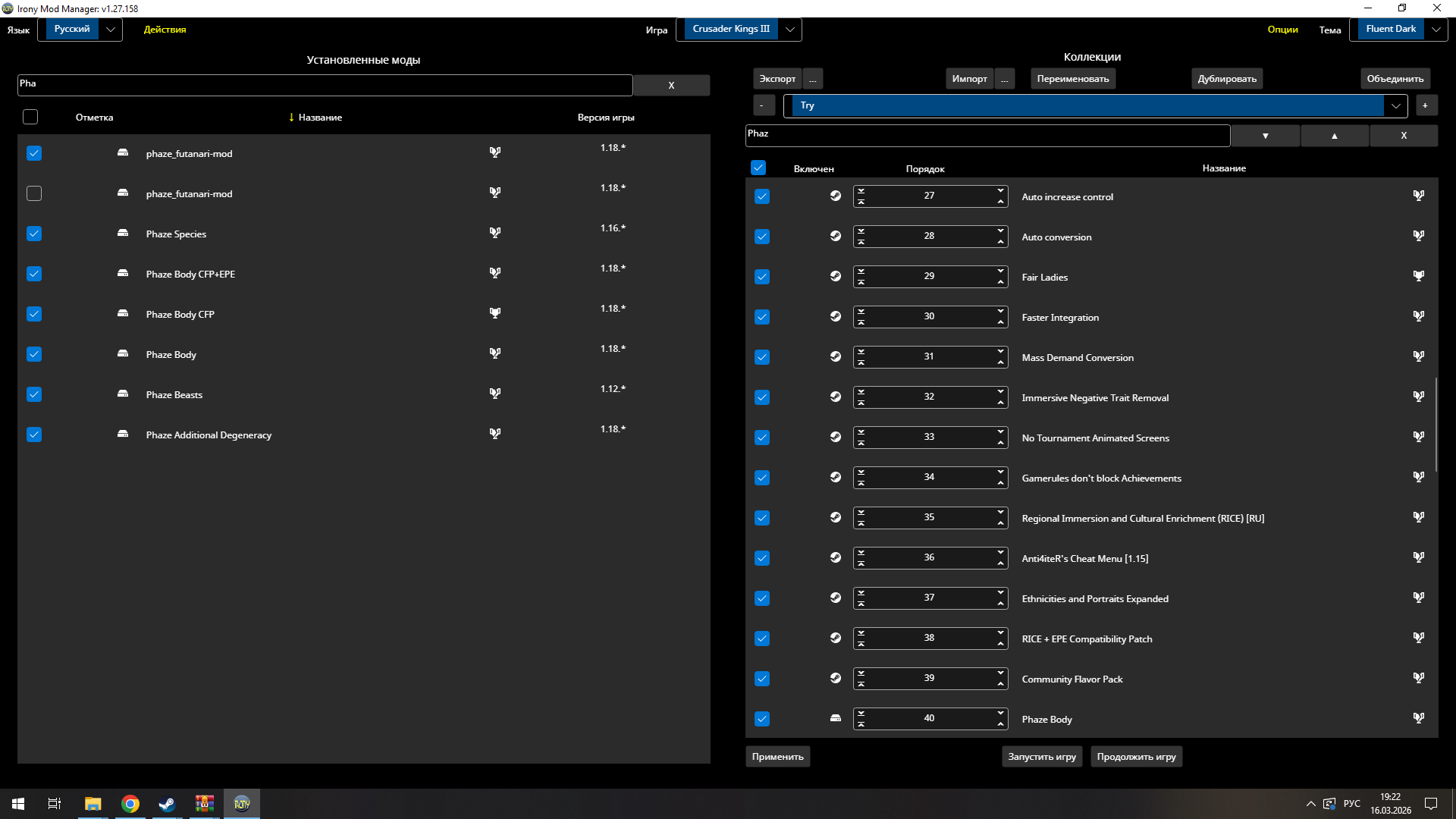This screenshot has height=819, width=1456.
Task: Decrease order number 40 with down arrow
Action: click(1001, 713)
